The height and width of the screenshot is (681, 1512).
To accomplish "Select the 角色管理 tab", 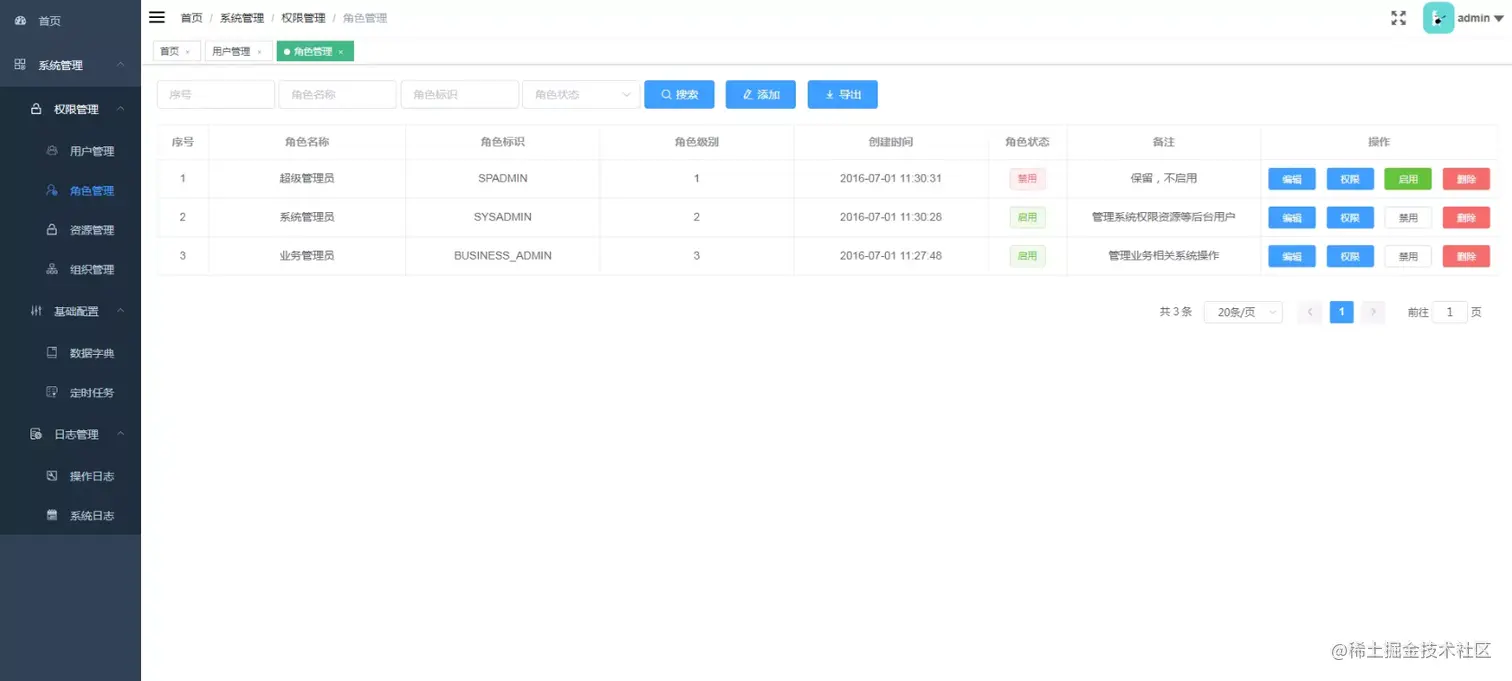I will point(314,51).
